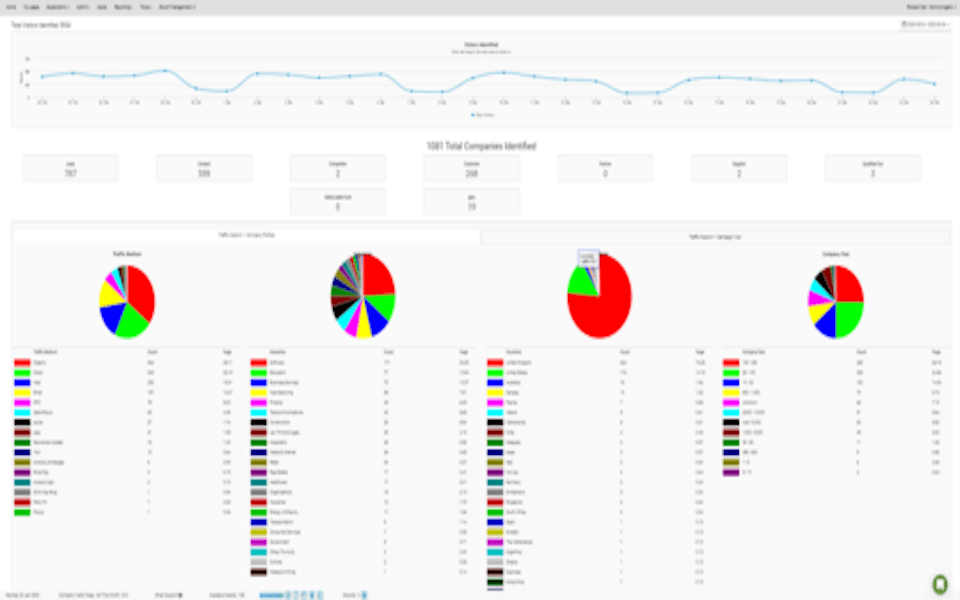The width and height of the screenshot is (960, 600).
Task: Click the red slice of the Traffic Medium pie
Action: [x=141, y=291]
